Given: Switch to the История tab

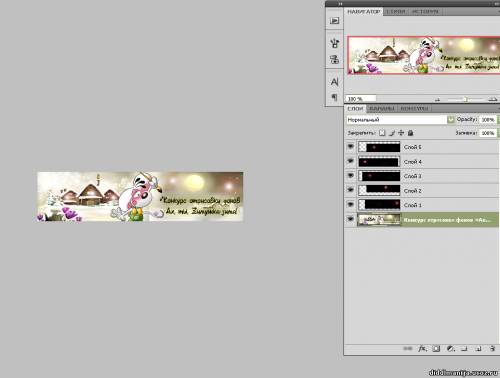Looking at the screenshot, I should click(x=425, y=12).
